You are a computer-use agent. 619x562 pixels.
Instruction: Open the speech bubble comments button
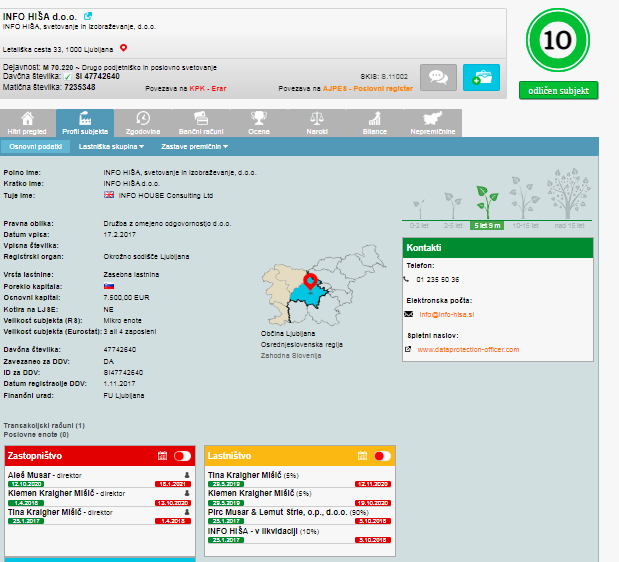tap(438, 77)
